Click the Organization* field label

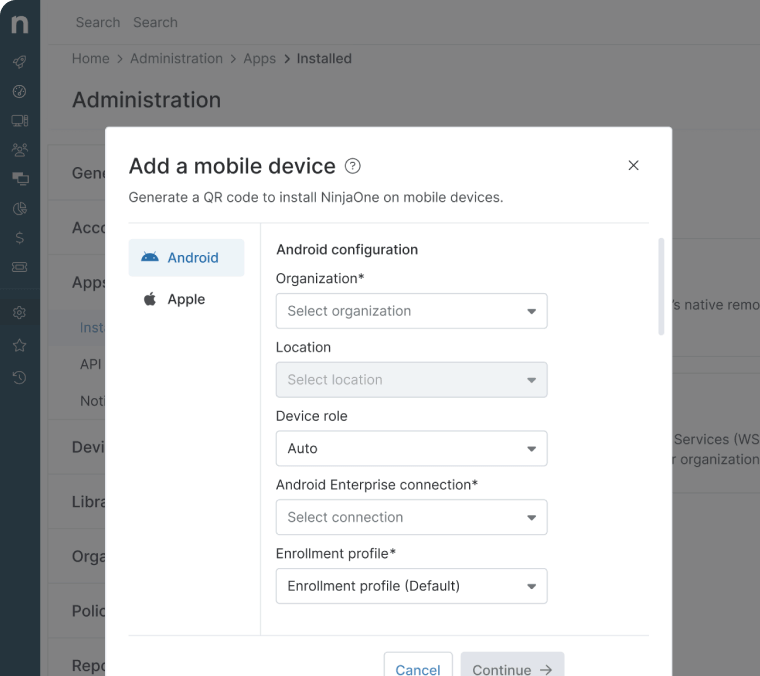pyautogui.click(x=320, y=279)
